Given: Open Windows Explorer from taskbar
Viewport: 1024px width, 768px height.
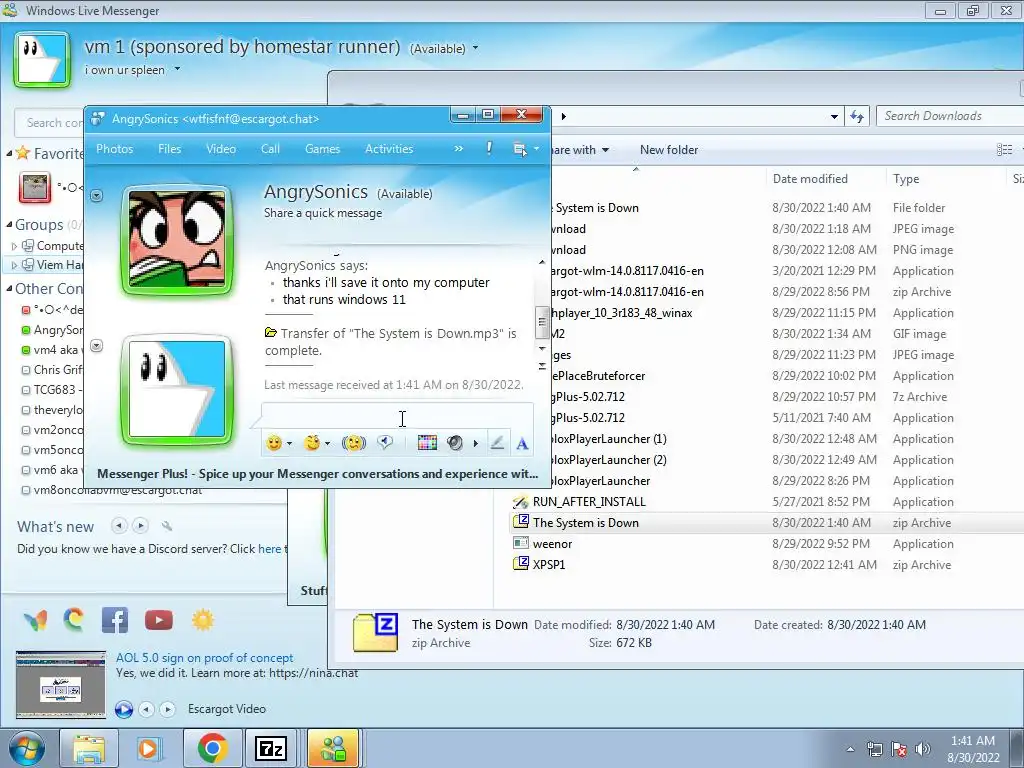Looking at the screenshot, I should pyautogui.click(x=89, y=749).
